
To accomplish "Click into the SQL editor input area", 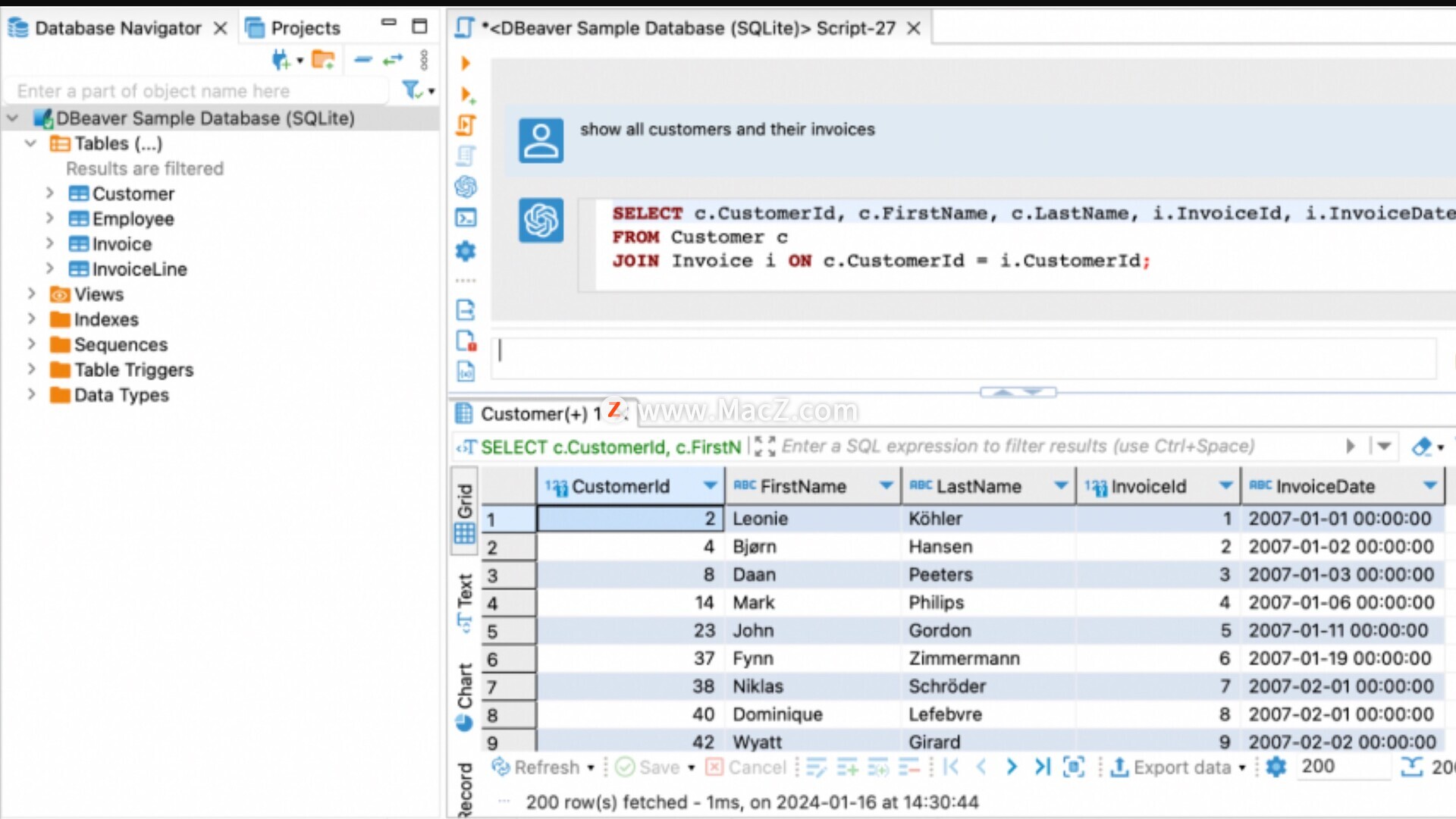I will tap(965, 358).
